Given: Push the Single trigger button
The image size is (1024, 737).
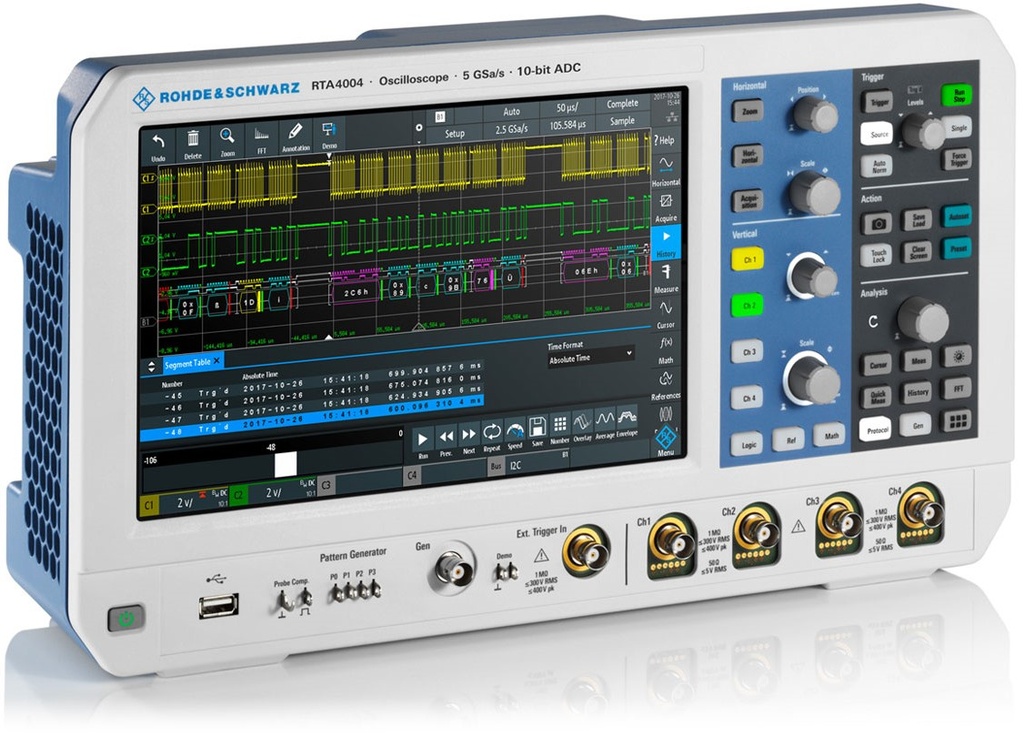Looking at the screenshot, I should (x=958, y=128).
